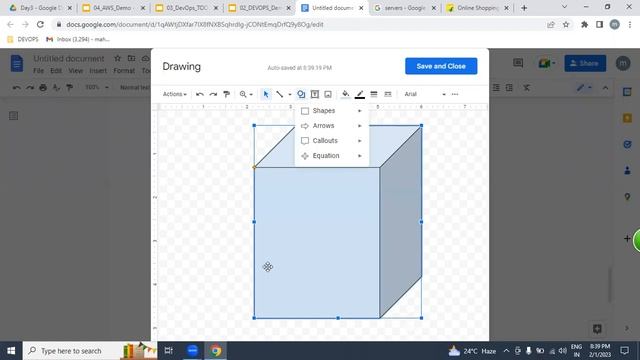
Task: Switch to Online Shopping tab
Action: pyautogui.click(x=478, y=8)
